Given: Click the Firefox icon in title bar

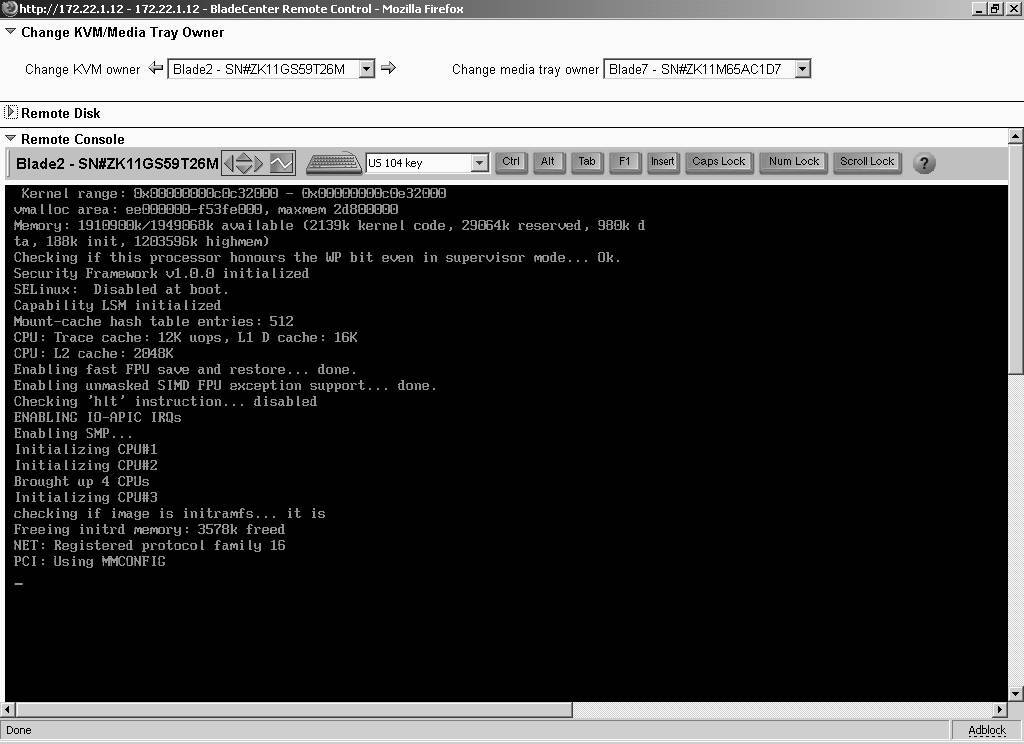Looking at the screenshot, I should click(x=9, y=9).
